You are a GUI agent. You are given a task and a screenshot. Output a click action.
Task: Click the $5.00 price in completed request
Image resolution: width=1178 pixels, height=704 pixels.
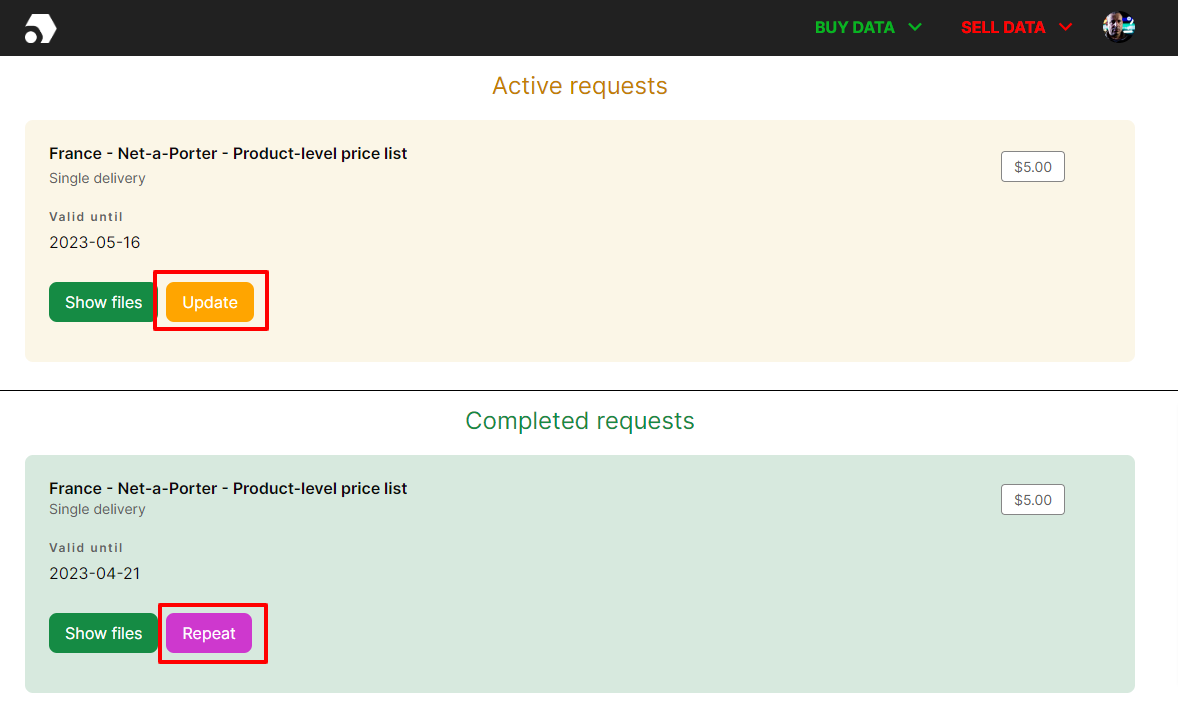tap(1032, 500)
